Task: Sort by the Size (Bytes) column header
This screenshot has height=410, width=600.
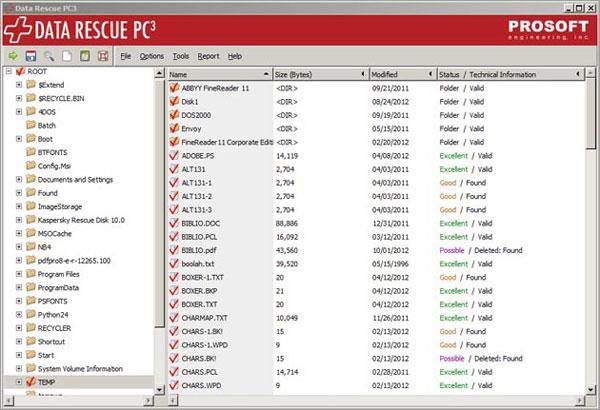Action: coord(321,74)
